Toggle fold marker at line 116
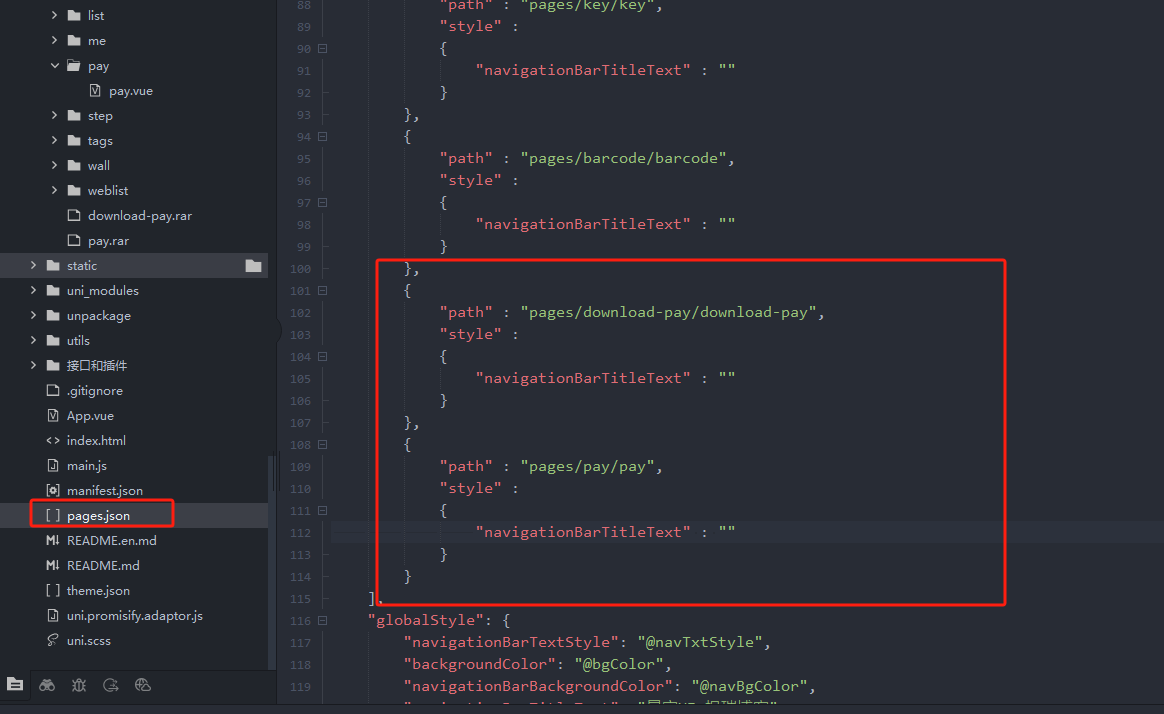Image resolution: width=1164 pixels, height=714 pixels. coord(322,621)
